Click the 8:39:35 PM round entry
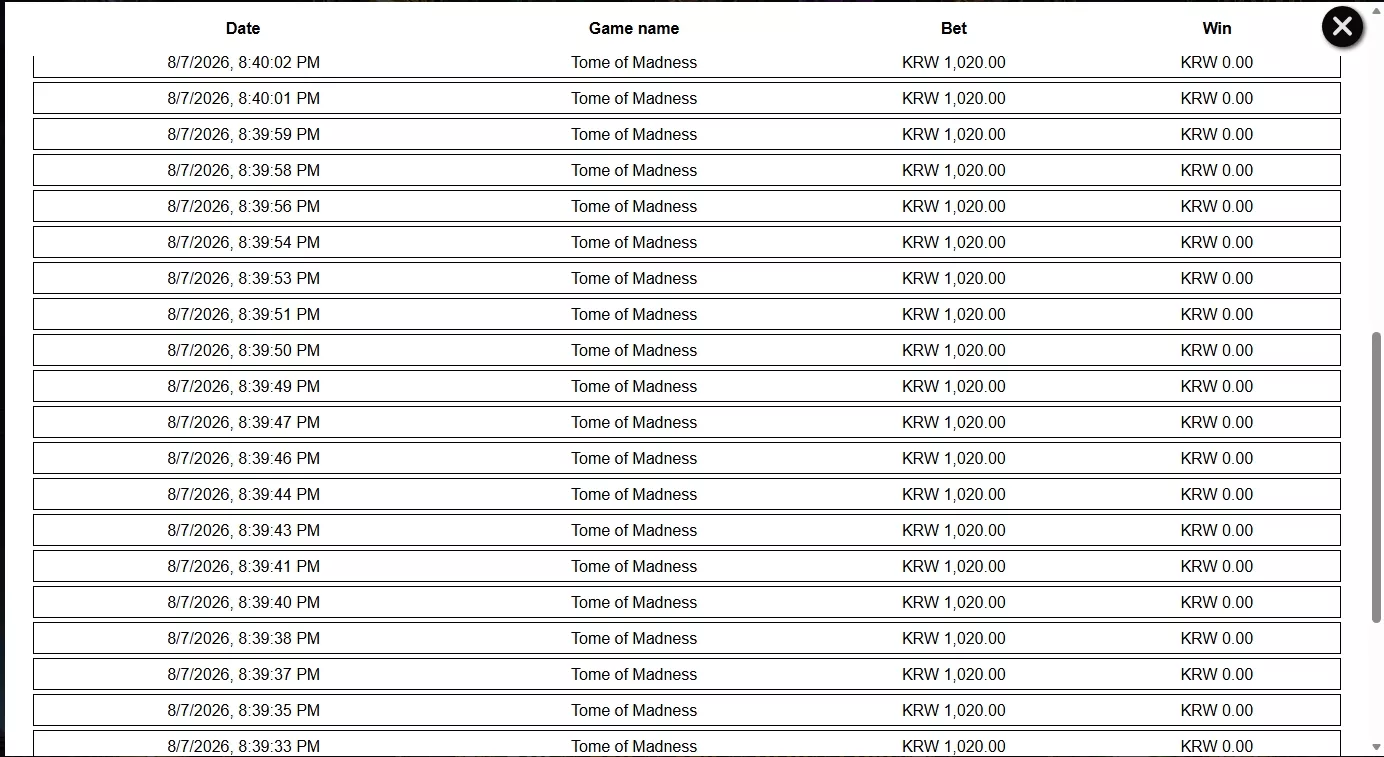The width and height of the screenshot is (1384, 757). click(687, 710)
